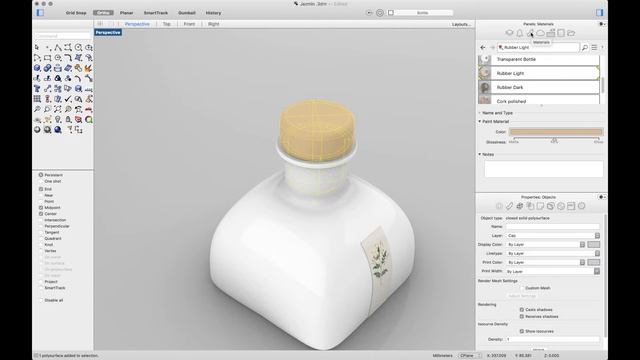This screenshot has width=640, height=360.
Task: Open the Print Width dropdown
Action: point(553,271)
